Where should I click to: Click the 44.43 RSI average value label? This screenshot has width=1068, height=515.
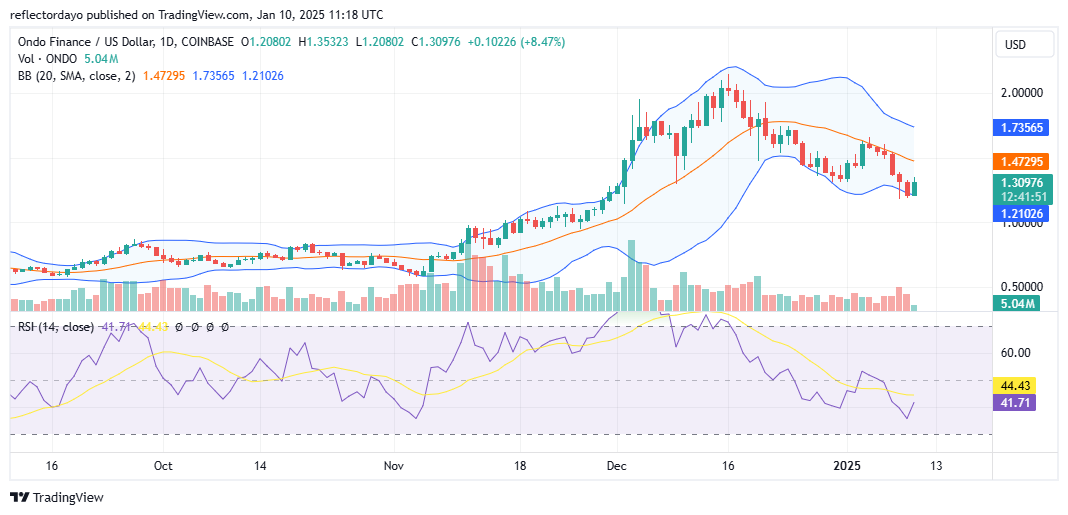click(x=1015, y=385)
